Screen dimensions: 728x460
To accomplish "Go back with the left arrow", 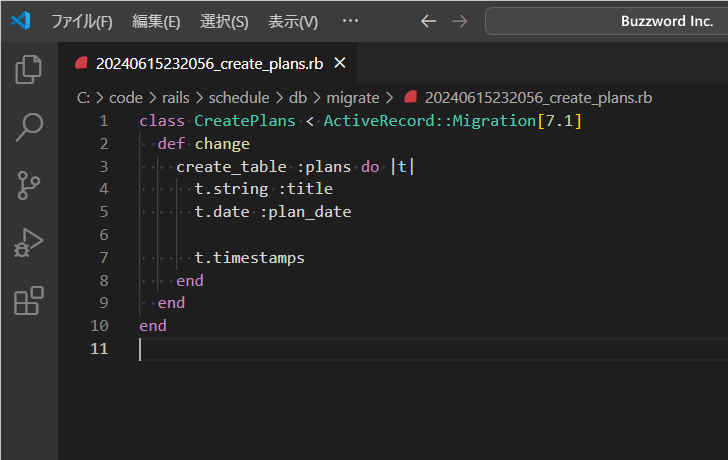I will pyautogui.click(x=428, y=21).
